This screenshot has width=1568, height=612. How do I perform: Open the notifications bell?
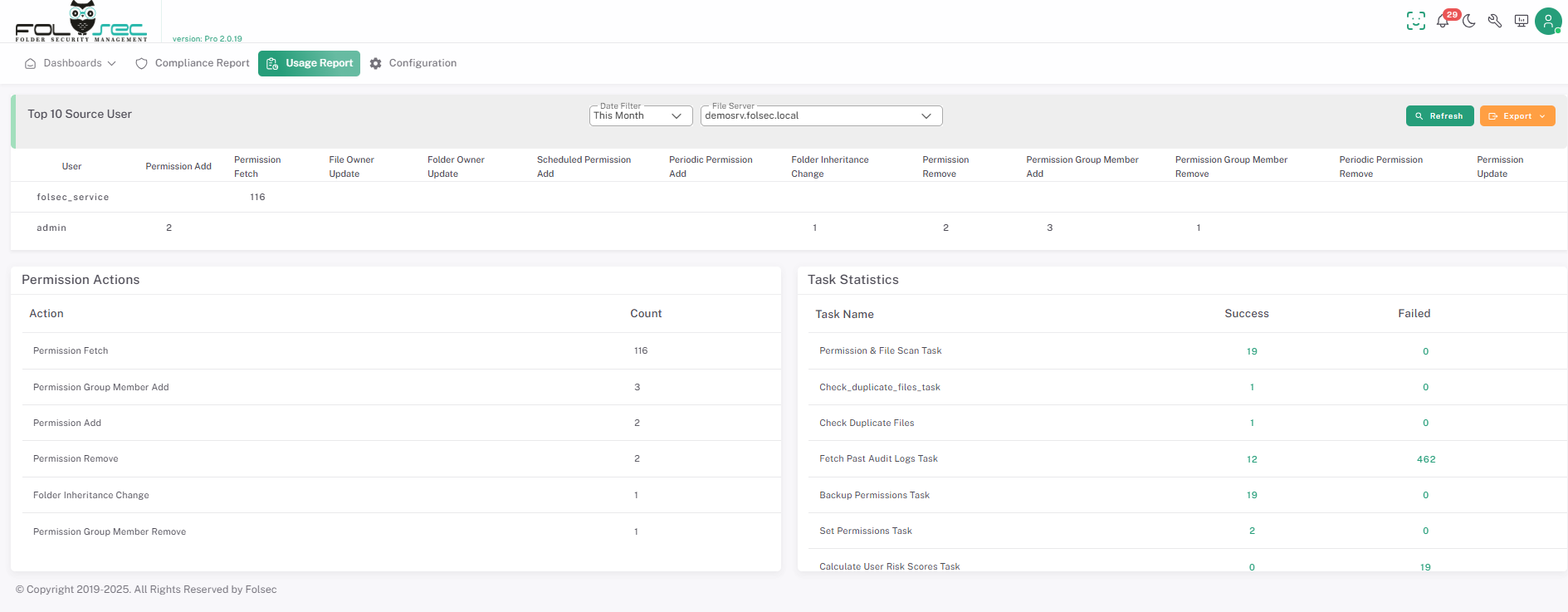[x=1443, y=21]
